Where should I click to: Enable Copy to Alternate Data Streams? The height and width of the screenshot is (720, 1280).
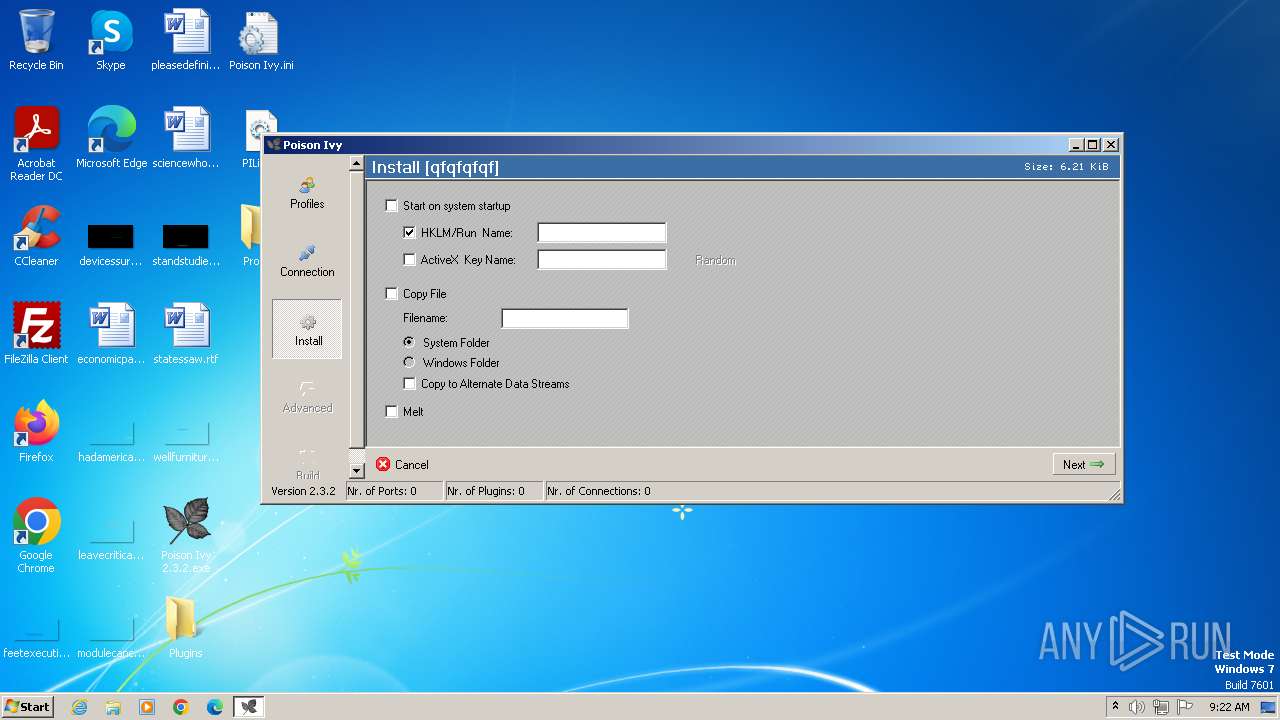(409, 384)
